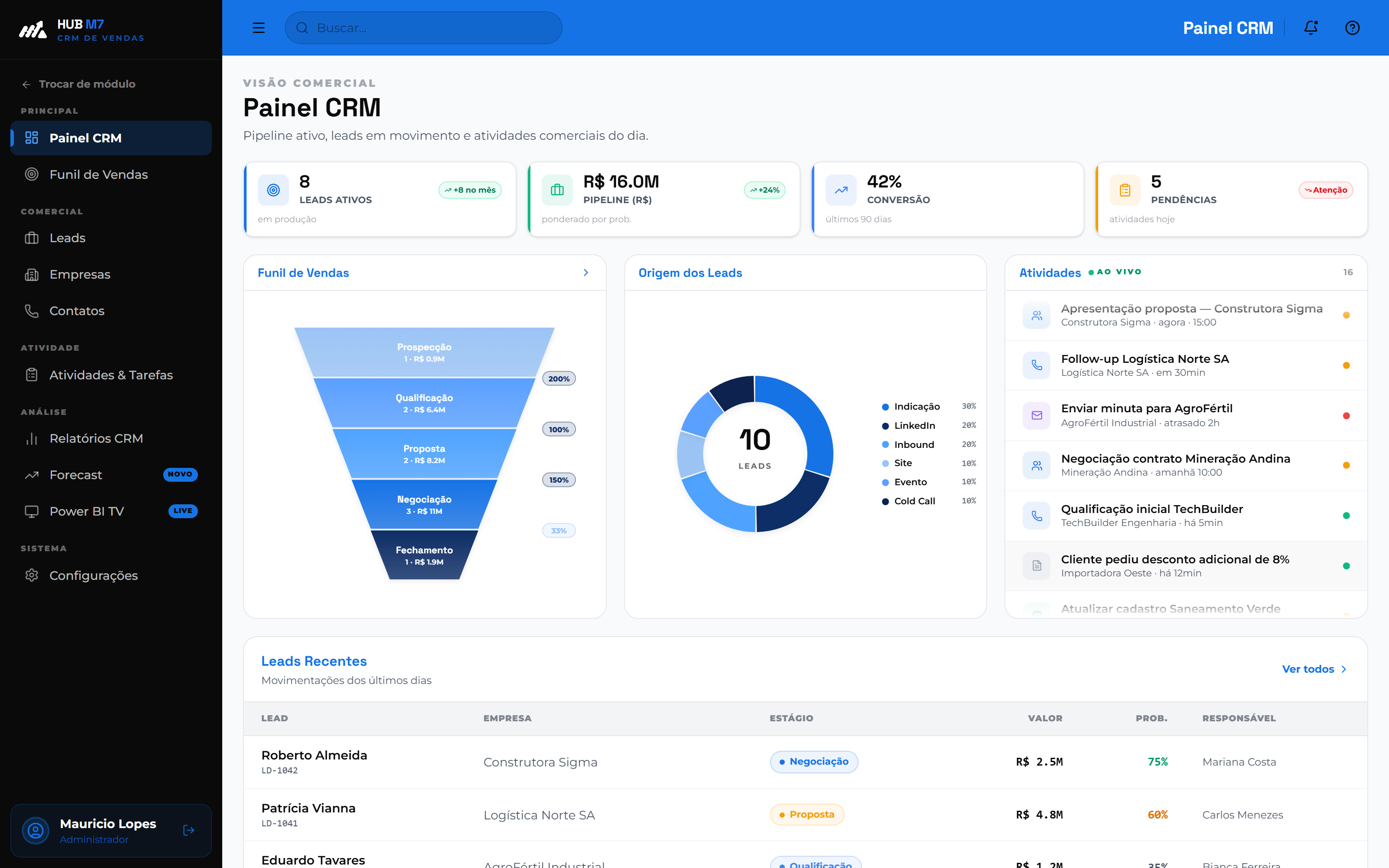Select the Roberto Almeida lead name
The height and width of the screenshot is (868, 1389).
tap(314, 755)
